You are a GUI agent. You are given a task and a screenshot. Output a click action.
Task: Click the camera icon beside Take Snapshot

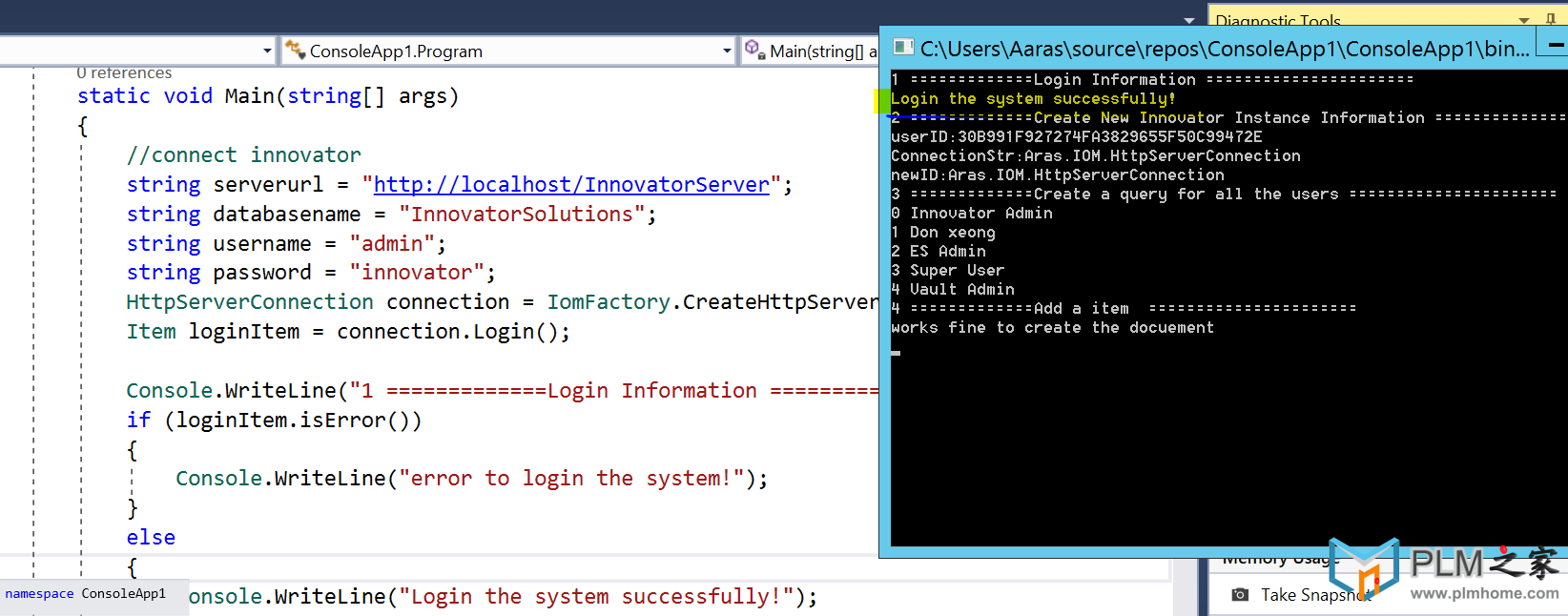pyautogui.click(x=1240, y=595)
